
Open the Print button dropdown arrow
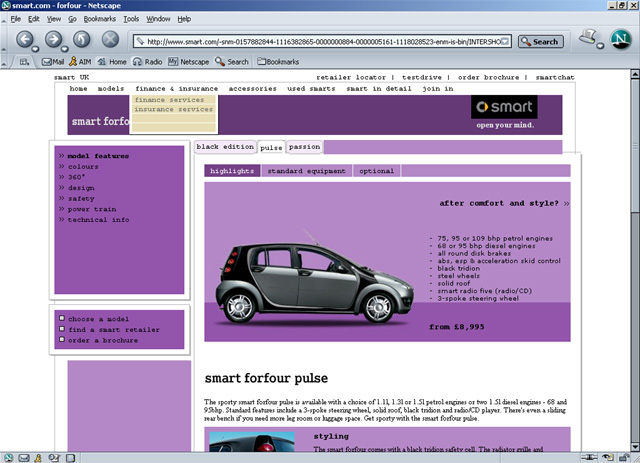(600, 46)
